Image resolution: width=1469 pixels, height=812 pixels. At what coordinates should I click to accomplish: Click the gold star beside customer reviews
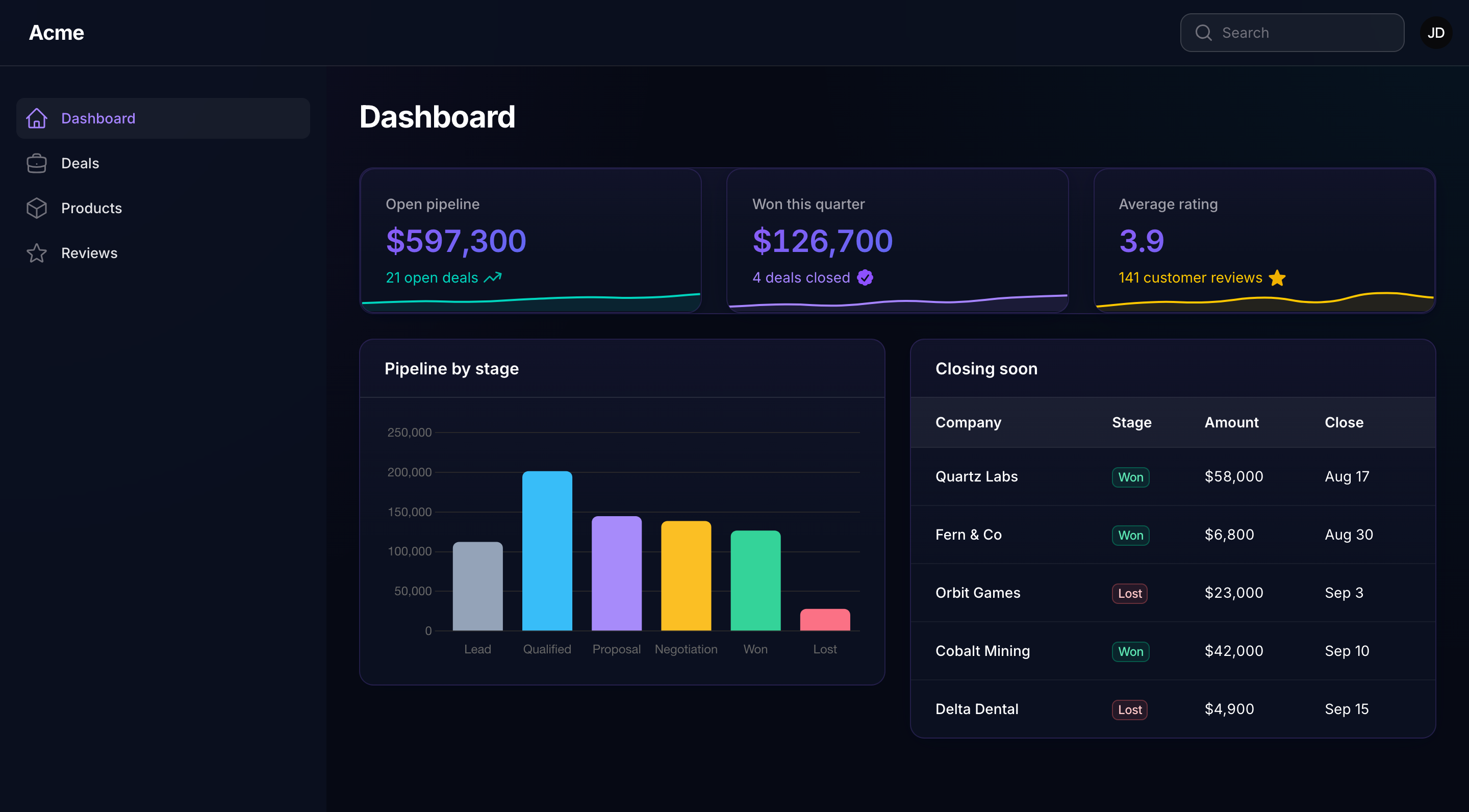[1277, 277]
